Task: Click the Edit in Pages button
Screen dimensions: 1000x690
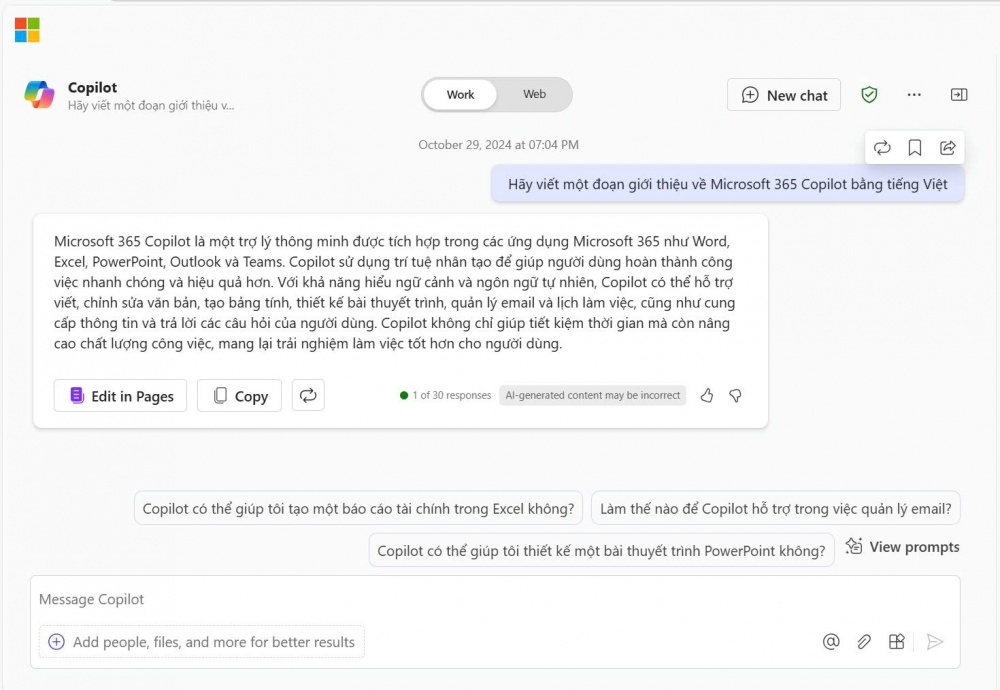Action: click(120, 395)
